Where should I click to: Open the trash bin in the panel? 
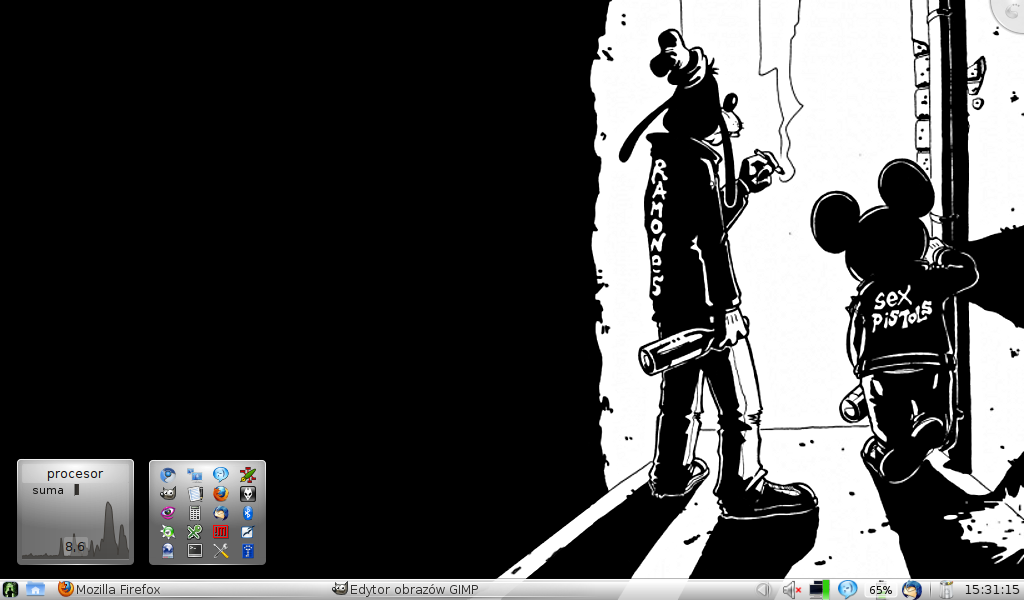pyautogui.click(x=946, y=590)
